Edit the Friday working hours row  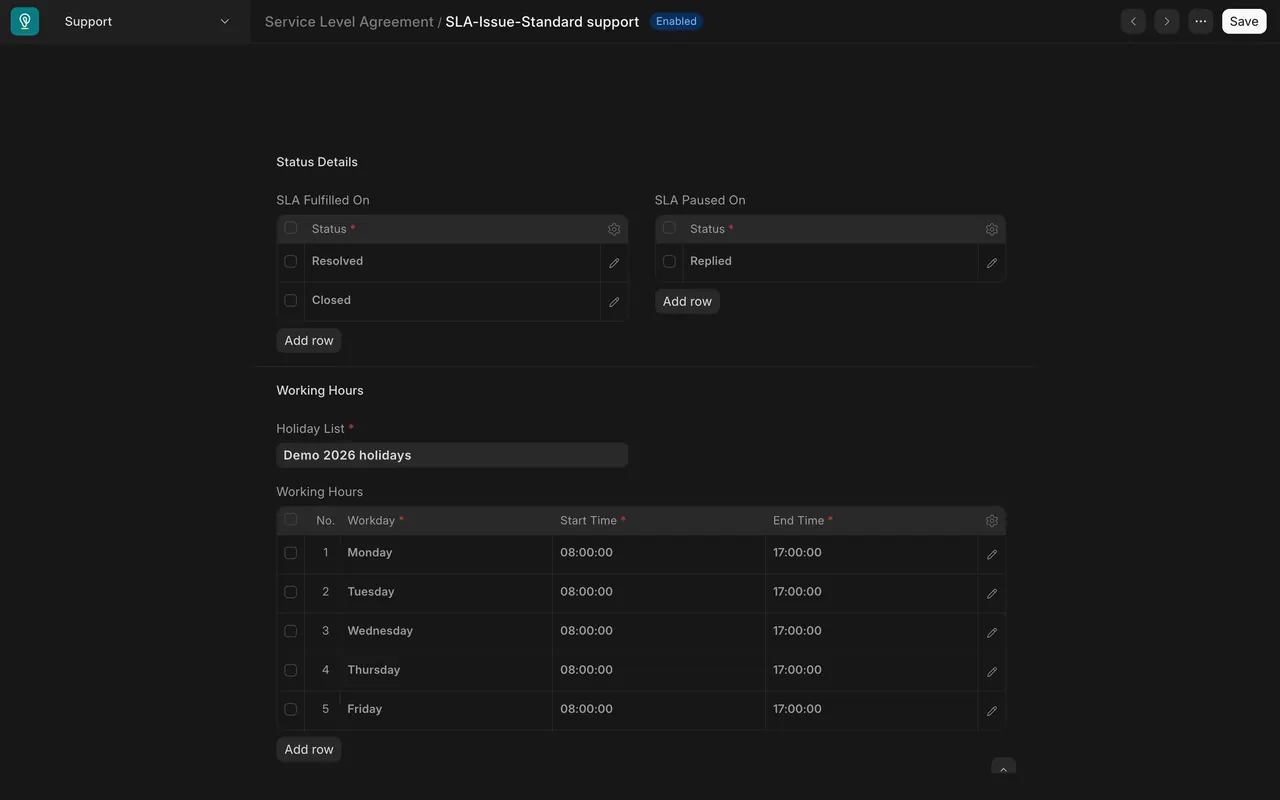(992, 710)
